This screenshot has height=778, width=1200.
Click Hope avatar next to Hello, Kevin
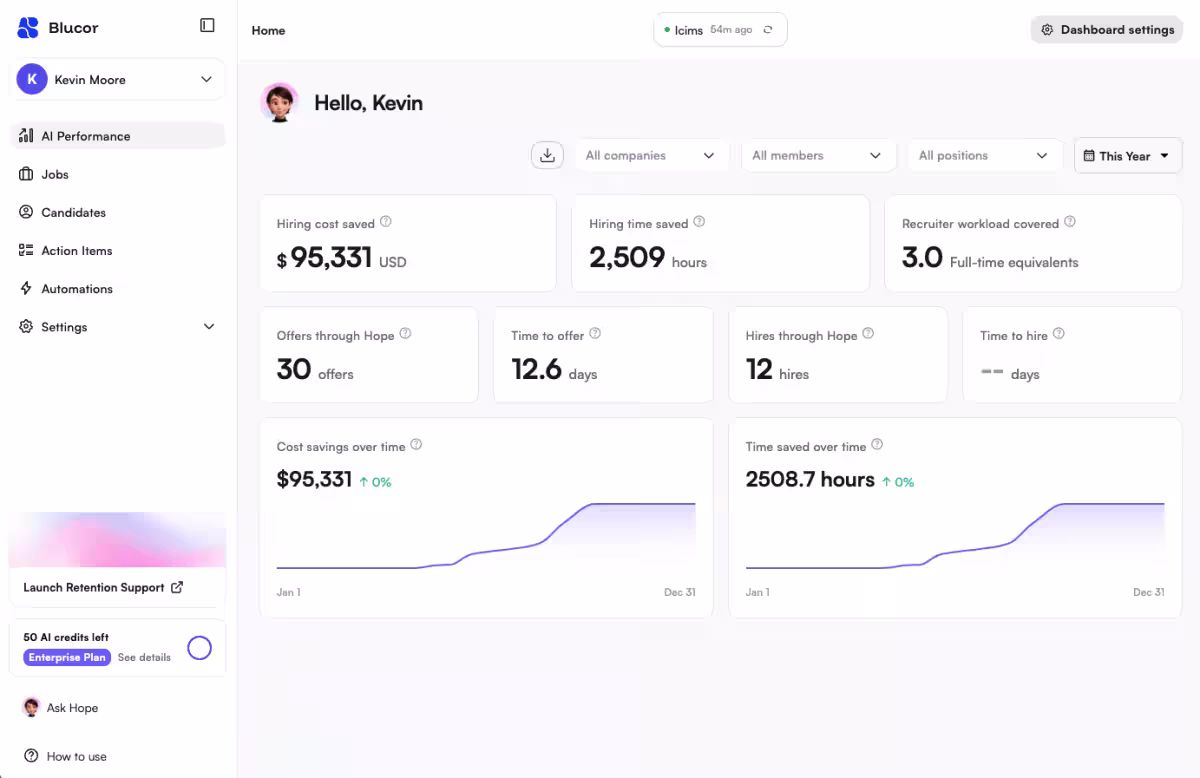(x=280, y=102)
